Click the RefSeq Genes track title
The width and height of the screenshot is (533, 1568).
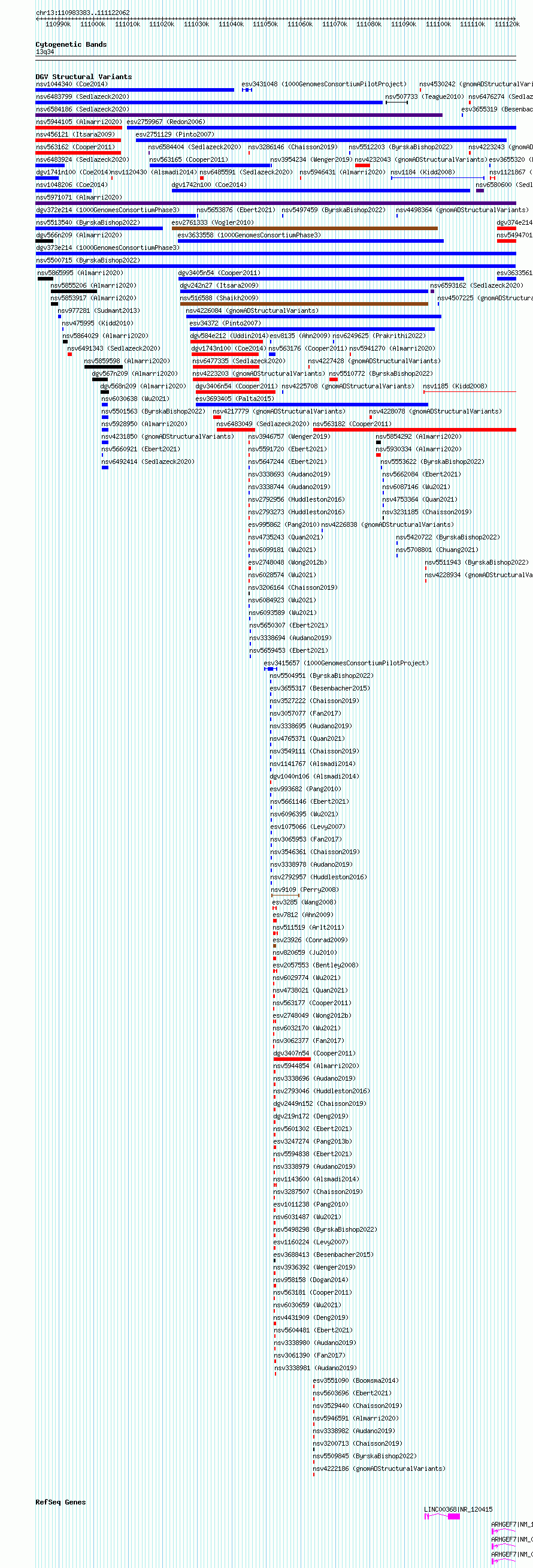61,1502
